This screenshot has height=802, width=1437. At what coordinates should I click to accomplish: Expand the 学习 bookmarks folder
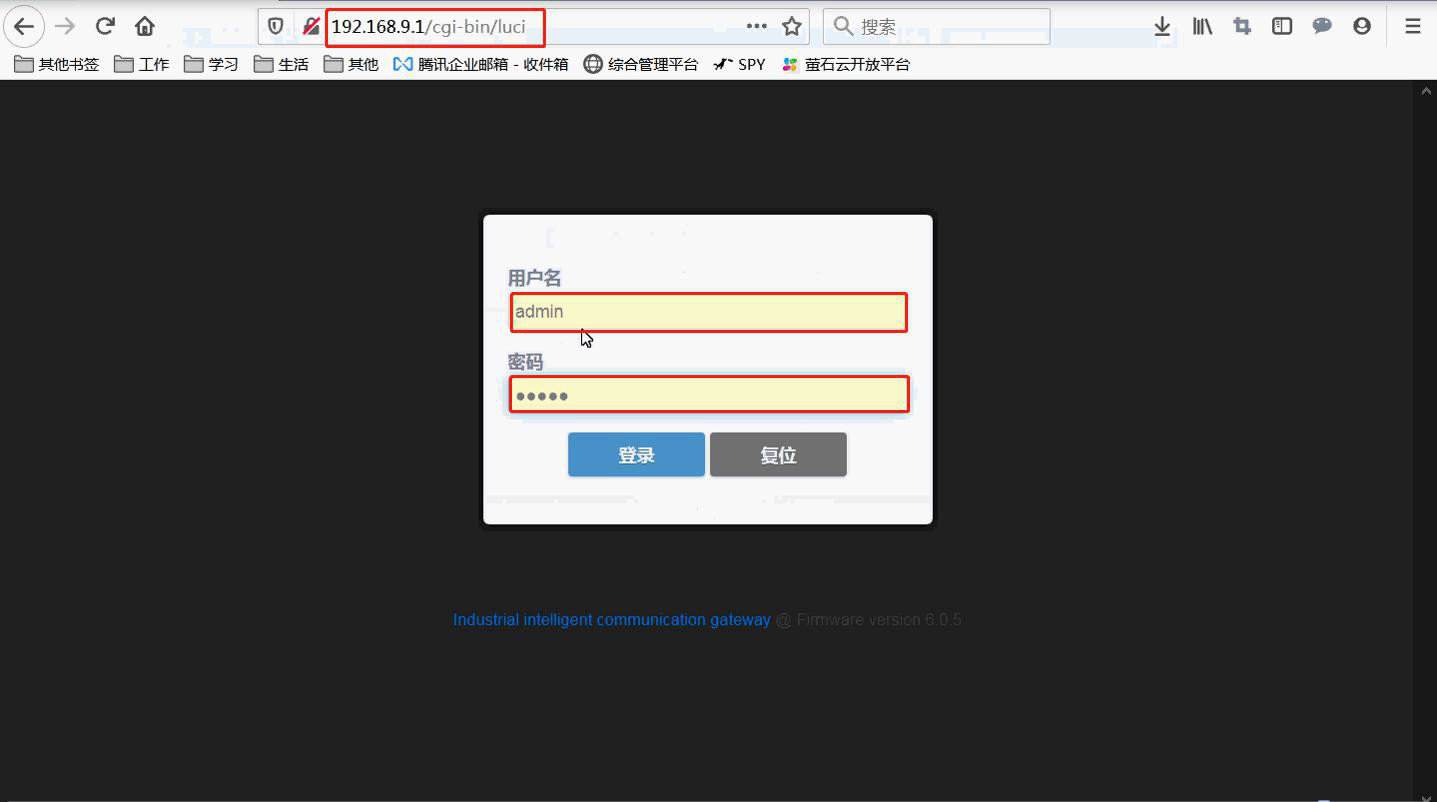(212, 65)
